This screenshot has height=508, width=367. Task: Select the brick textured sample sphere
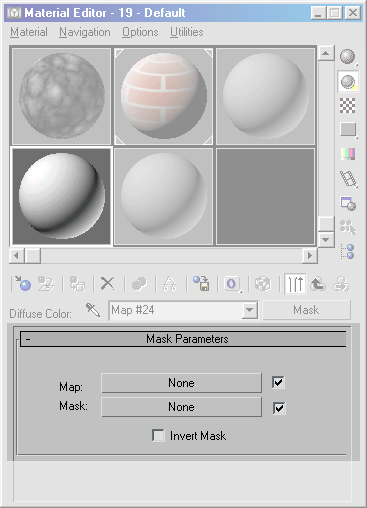(163, 96)
